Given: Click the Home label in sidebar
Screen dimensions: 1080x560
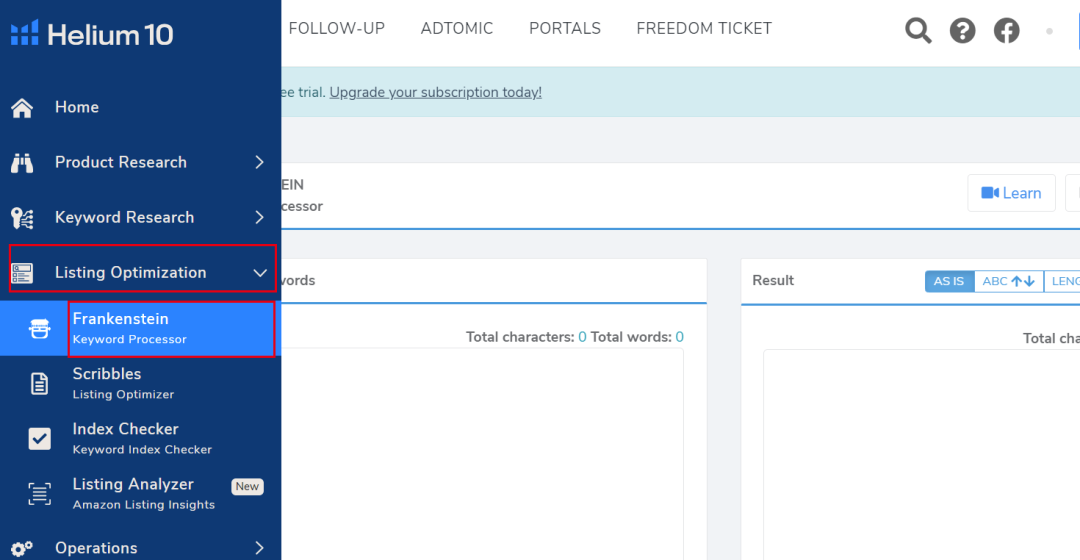Looking at the screenshot, I should click(76, 107).
